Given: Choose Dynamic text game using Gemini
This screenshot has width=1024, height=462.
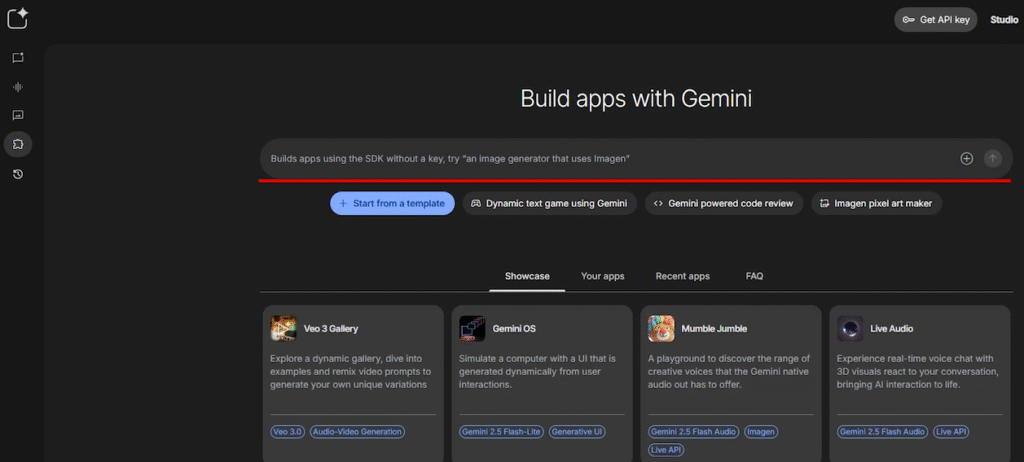Looking at the screenshot, I should pos(550,203).
